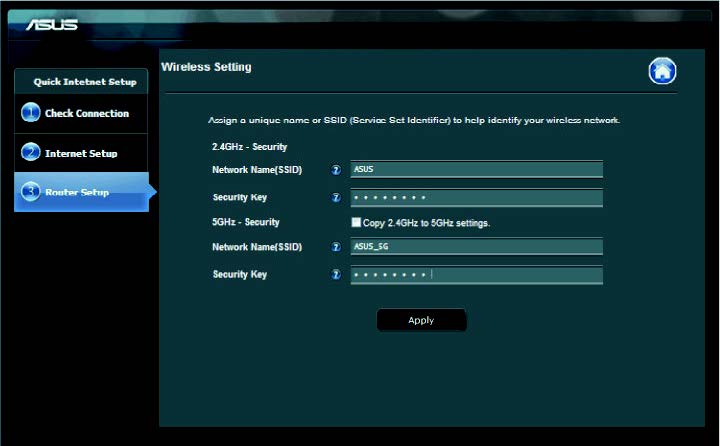Go to the router home page icon
This screenshot has width=720, height=446.
coord(662,71)
